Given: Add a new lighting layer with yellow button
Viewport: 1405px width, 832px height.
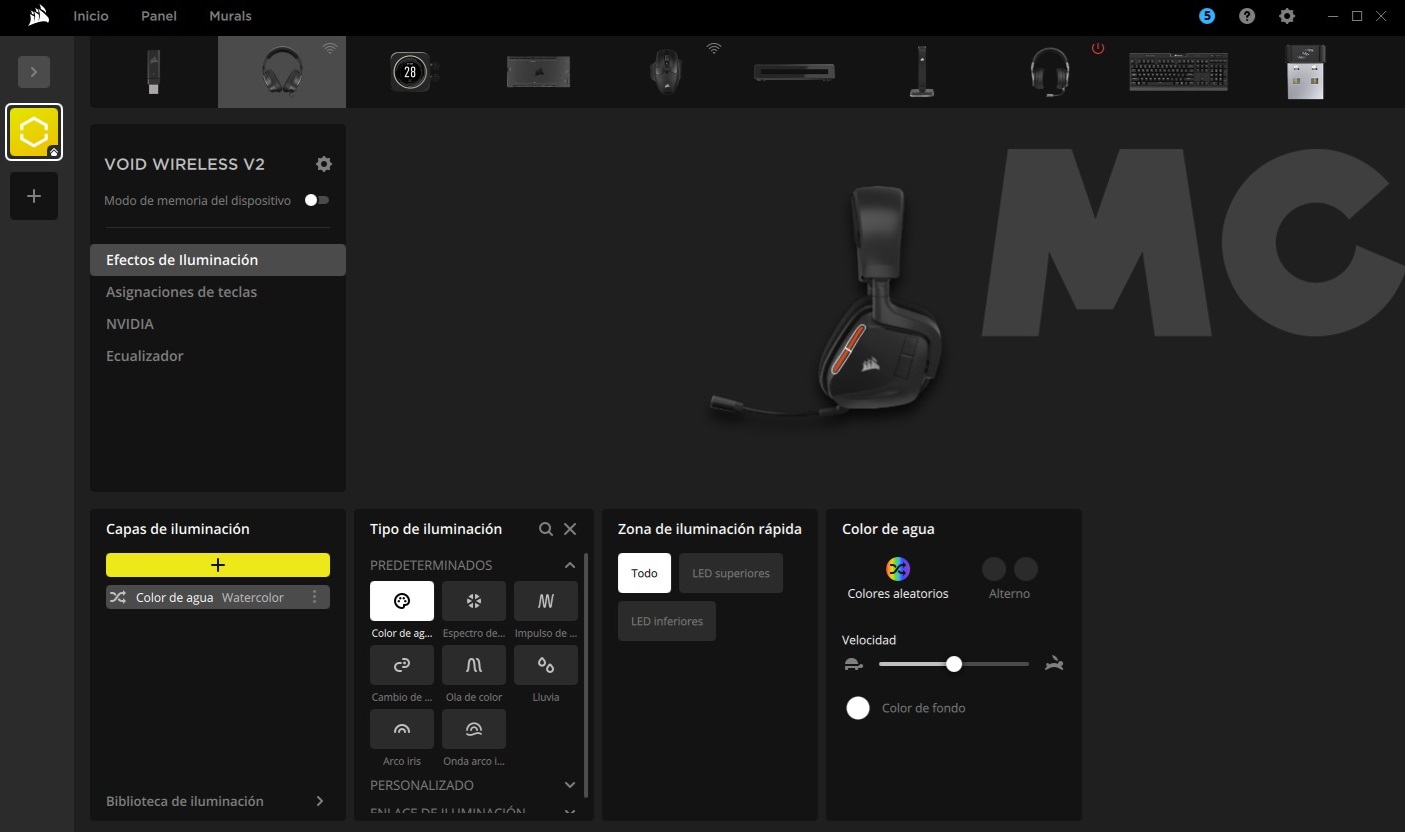Looking at the screenshot, I should point(218,565).
